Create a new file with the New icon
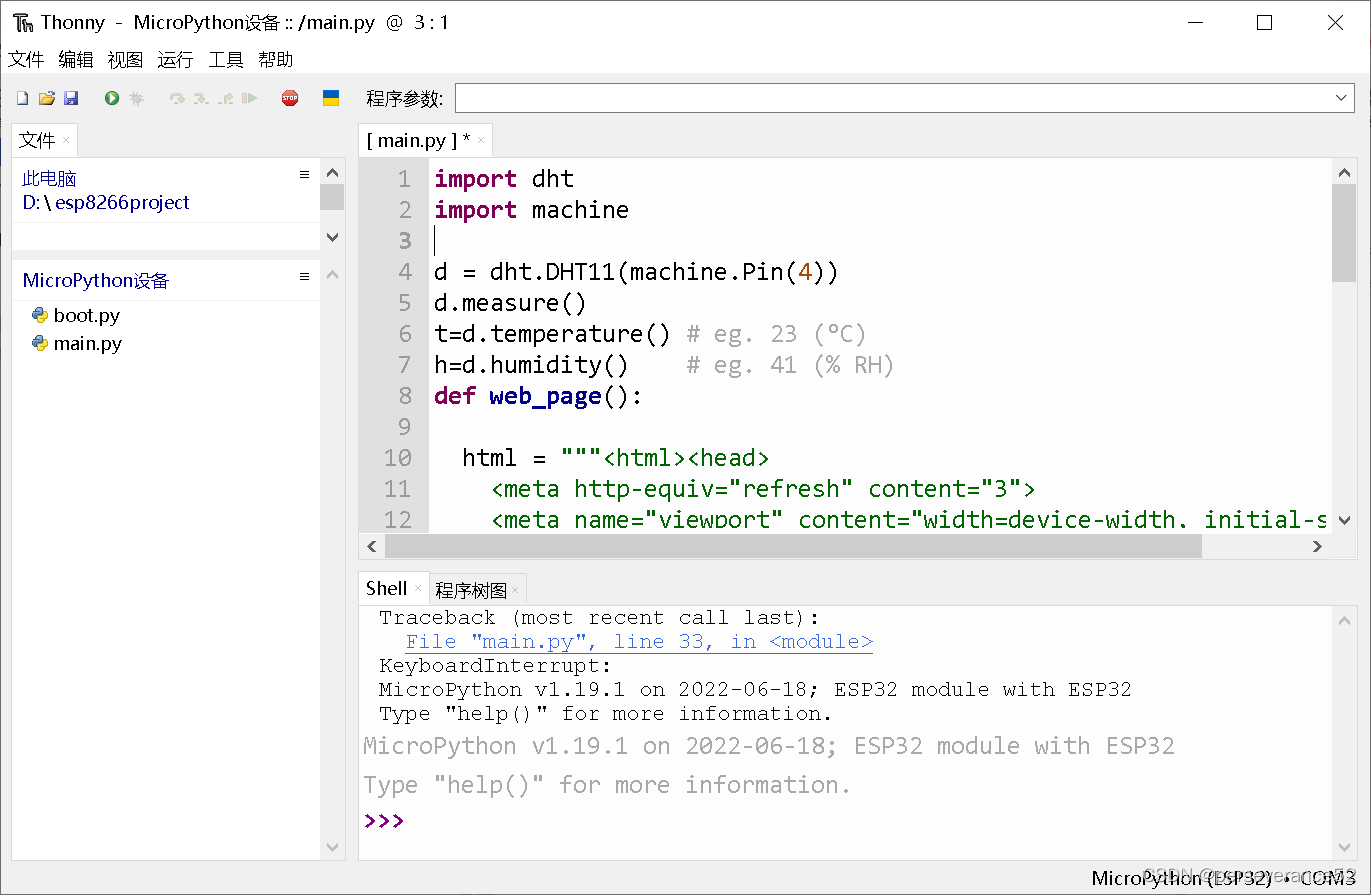This screenshot has height=895, width=1371. point(21,97)
